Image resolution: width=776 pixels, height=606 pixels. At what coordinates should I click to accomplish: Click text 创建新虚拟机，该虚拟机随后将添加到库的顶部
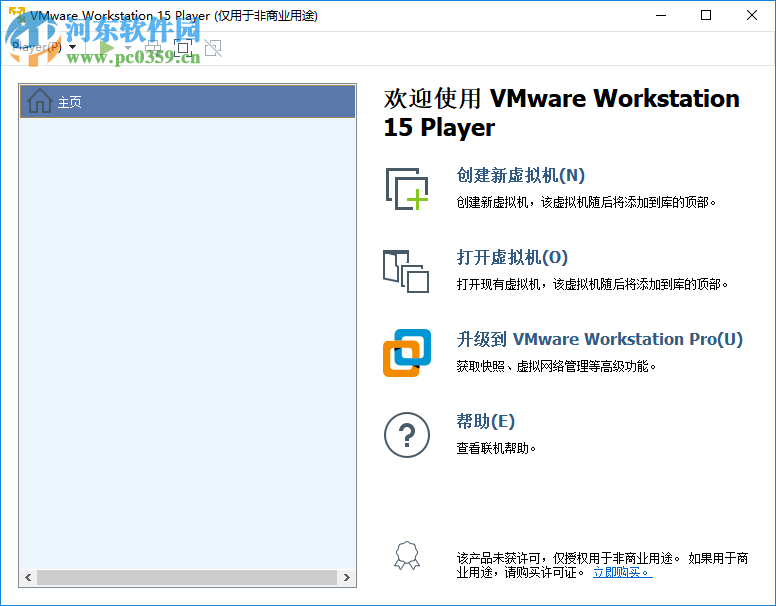tap(586, 202)
